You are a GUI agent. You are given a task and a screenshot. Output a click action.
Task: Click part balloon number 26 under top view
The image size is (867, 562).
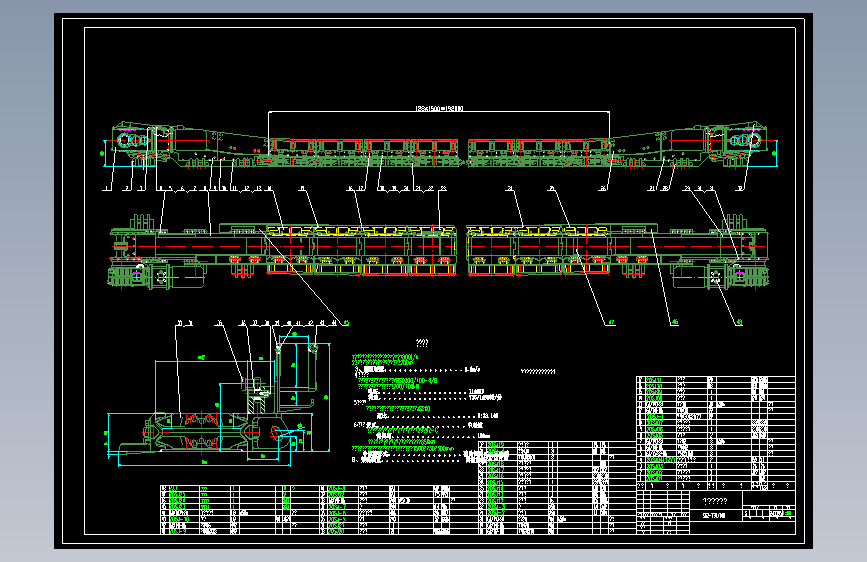point(603,188)
